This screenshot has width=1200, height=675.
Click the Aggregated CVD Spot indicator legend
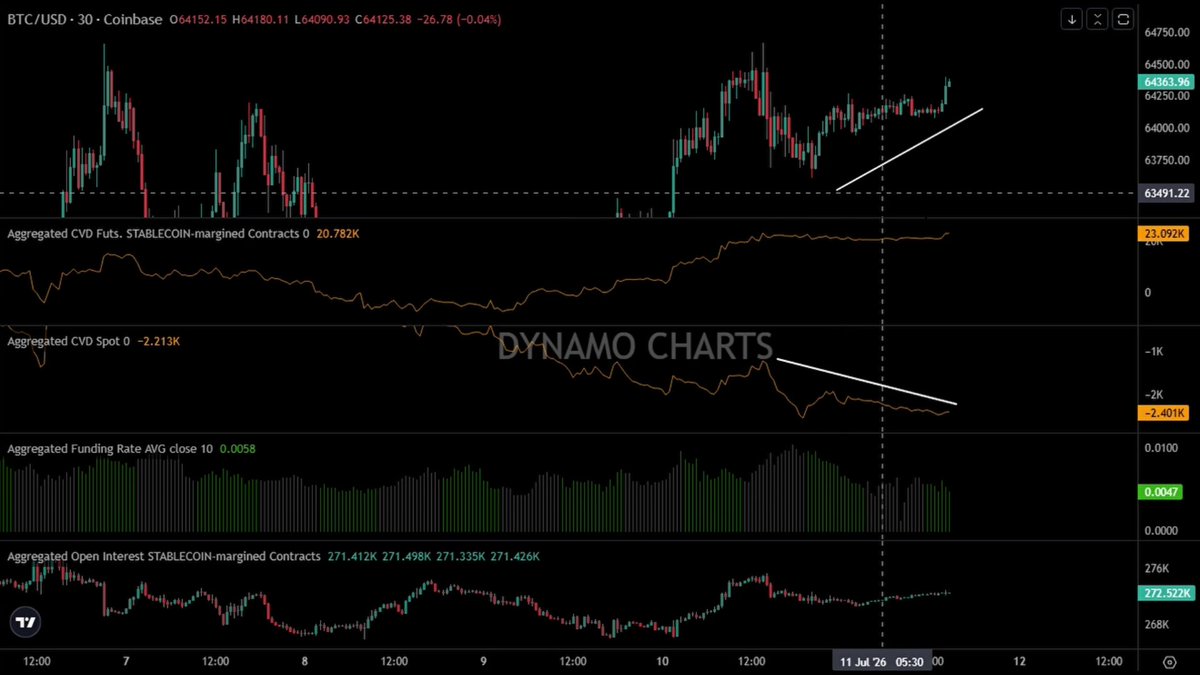[x=69, y=341]
